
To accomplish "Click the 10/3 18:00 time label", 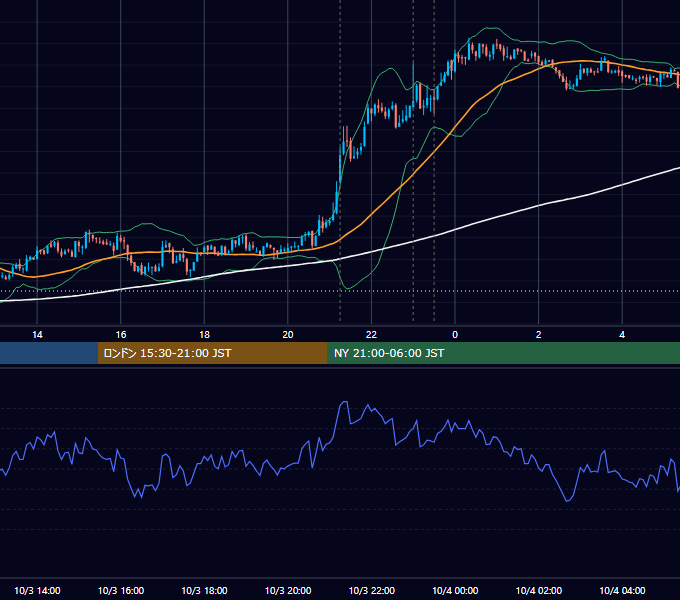I will tap(204, 590).
